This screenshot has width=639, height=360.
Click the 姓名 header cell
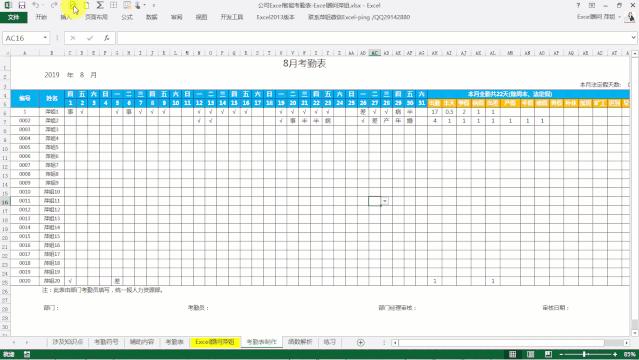click(52, 98)
